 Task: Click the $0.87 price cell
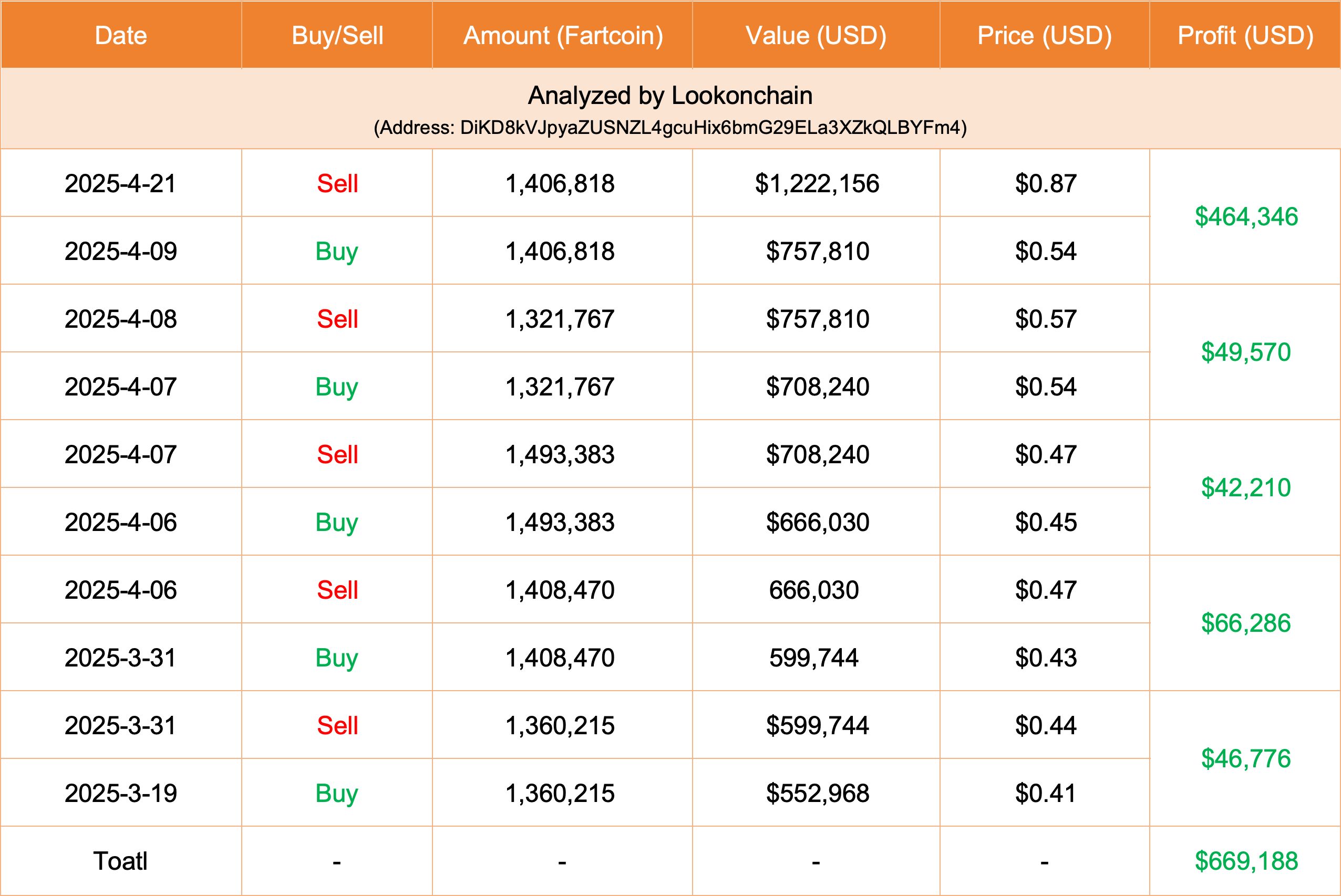click(x=1046, y=183)
